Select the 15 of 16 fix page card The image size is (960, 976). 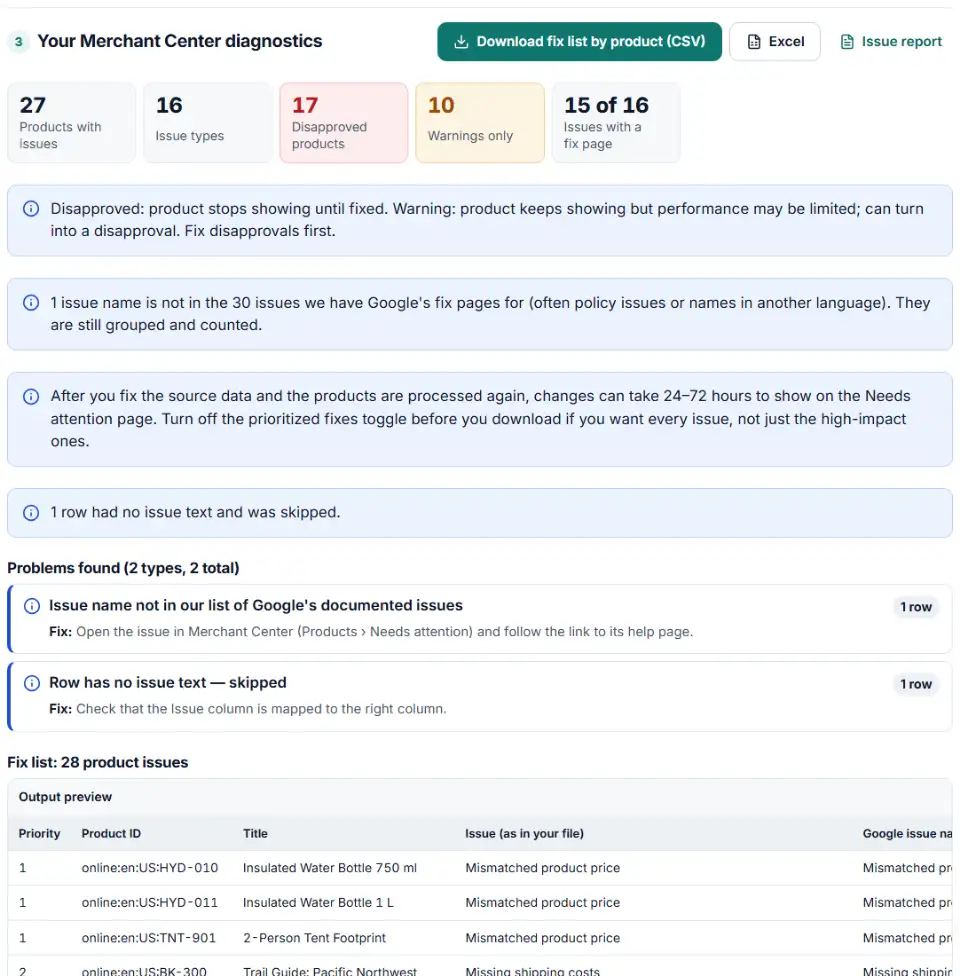tap(616, 123)
